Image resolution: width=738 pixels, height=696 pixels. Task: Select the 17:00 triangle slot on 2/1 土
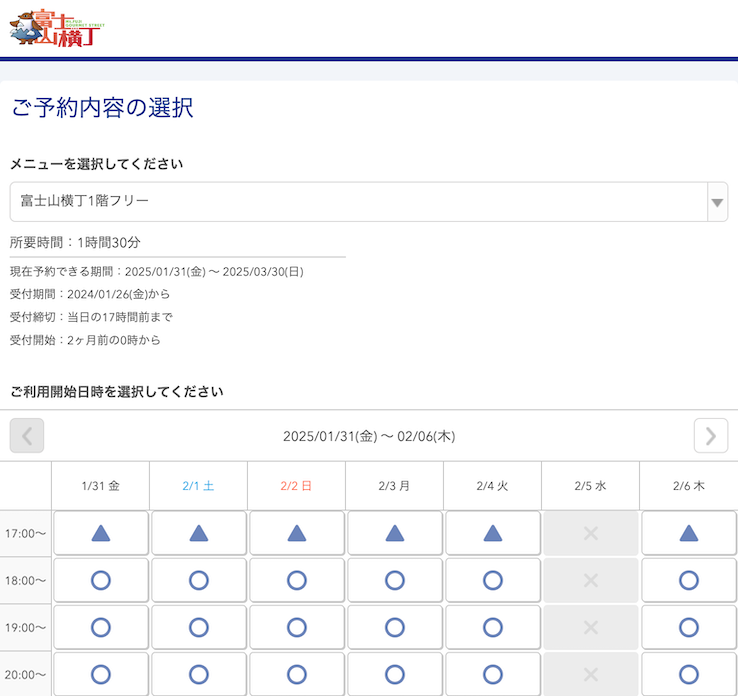pyautogui.click(x=198, y=533)
